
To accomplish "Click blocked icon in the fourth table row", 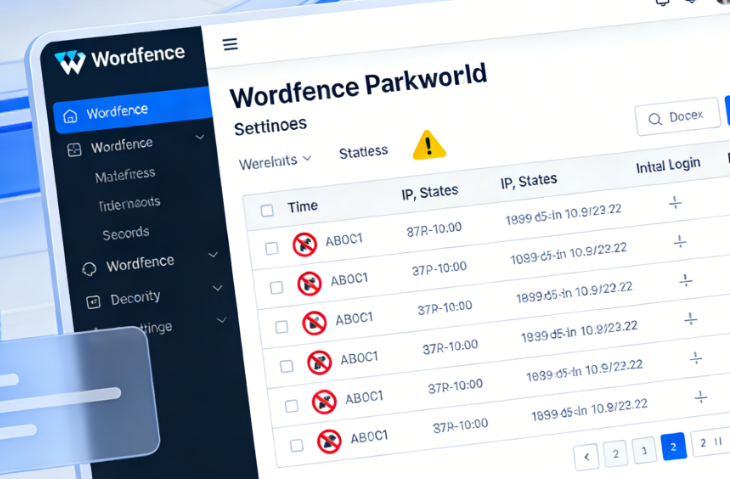I will click(319, 362).
